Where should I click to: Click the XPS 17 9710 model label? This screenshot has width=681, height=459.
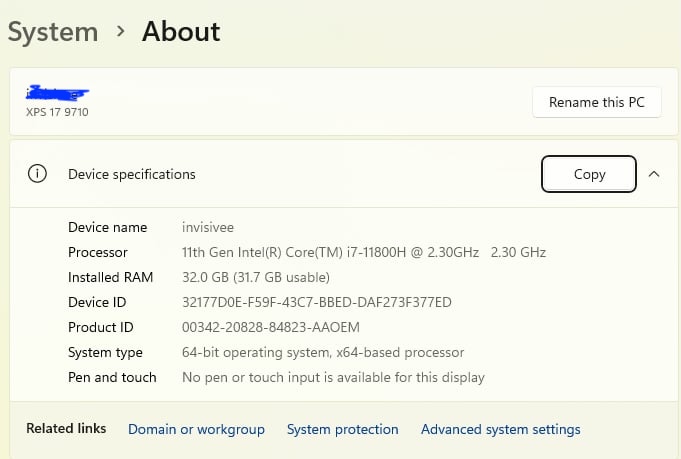[x=57, y=112]
